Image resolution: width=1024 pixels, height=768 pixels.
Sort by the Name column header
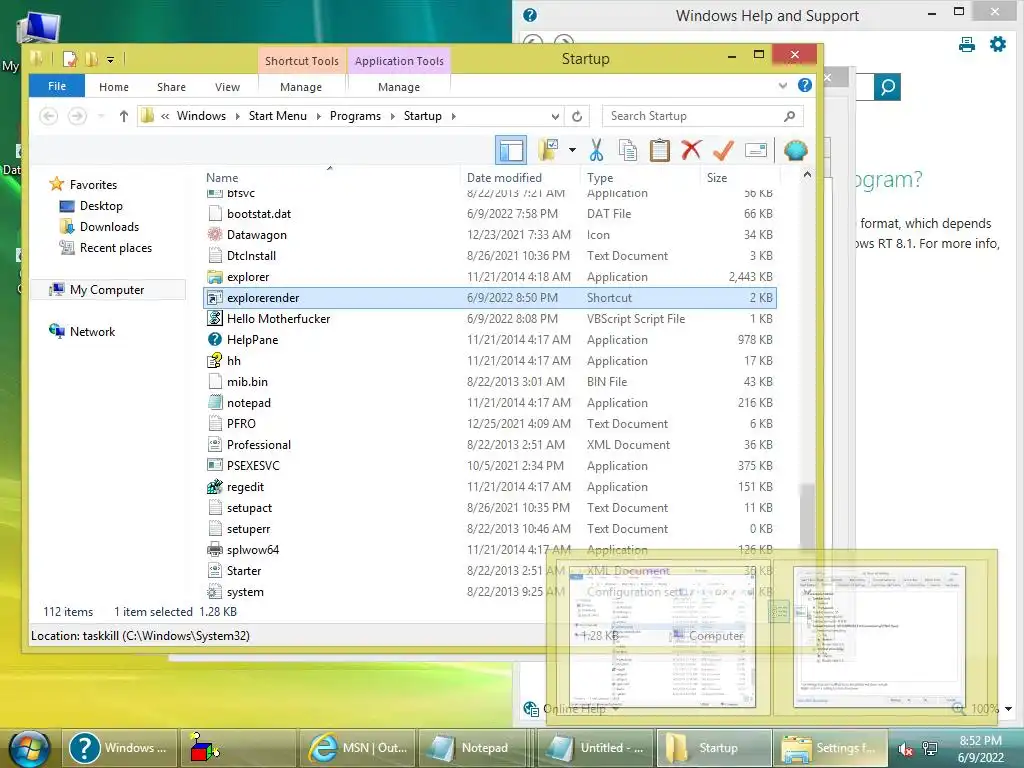click(222, 178)
